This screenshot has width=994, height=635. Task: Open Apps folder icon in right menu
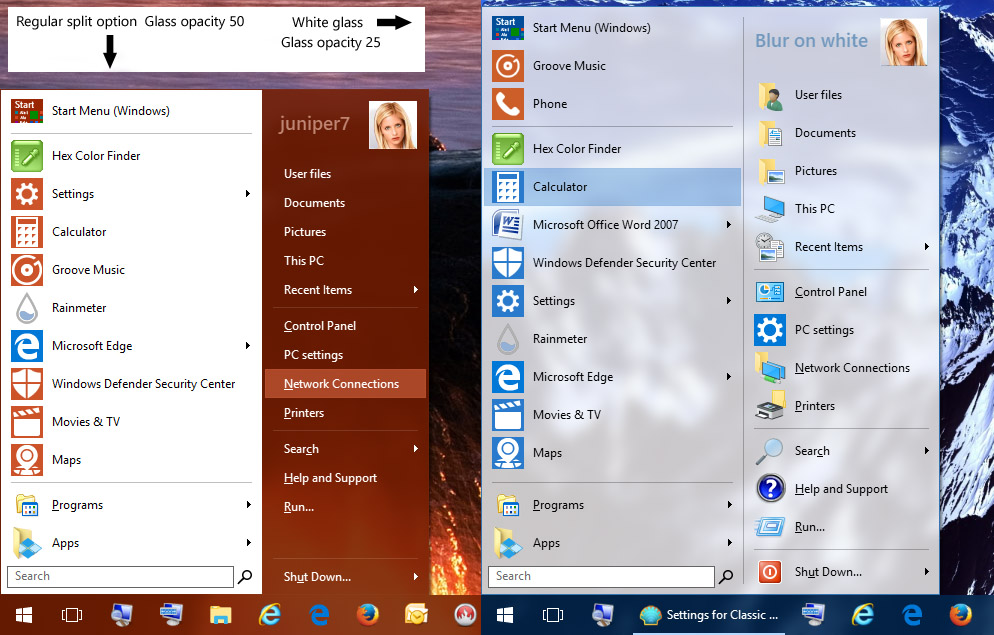[x=508, y=543]
